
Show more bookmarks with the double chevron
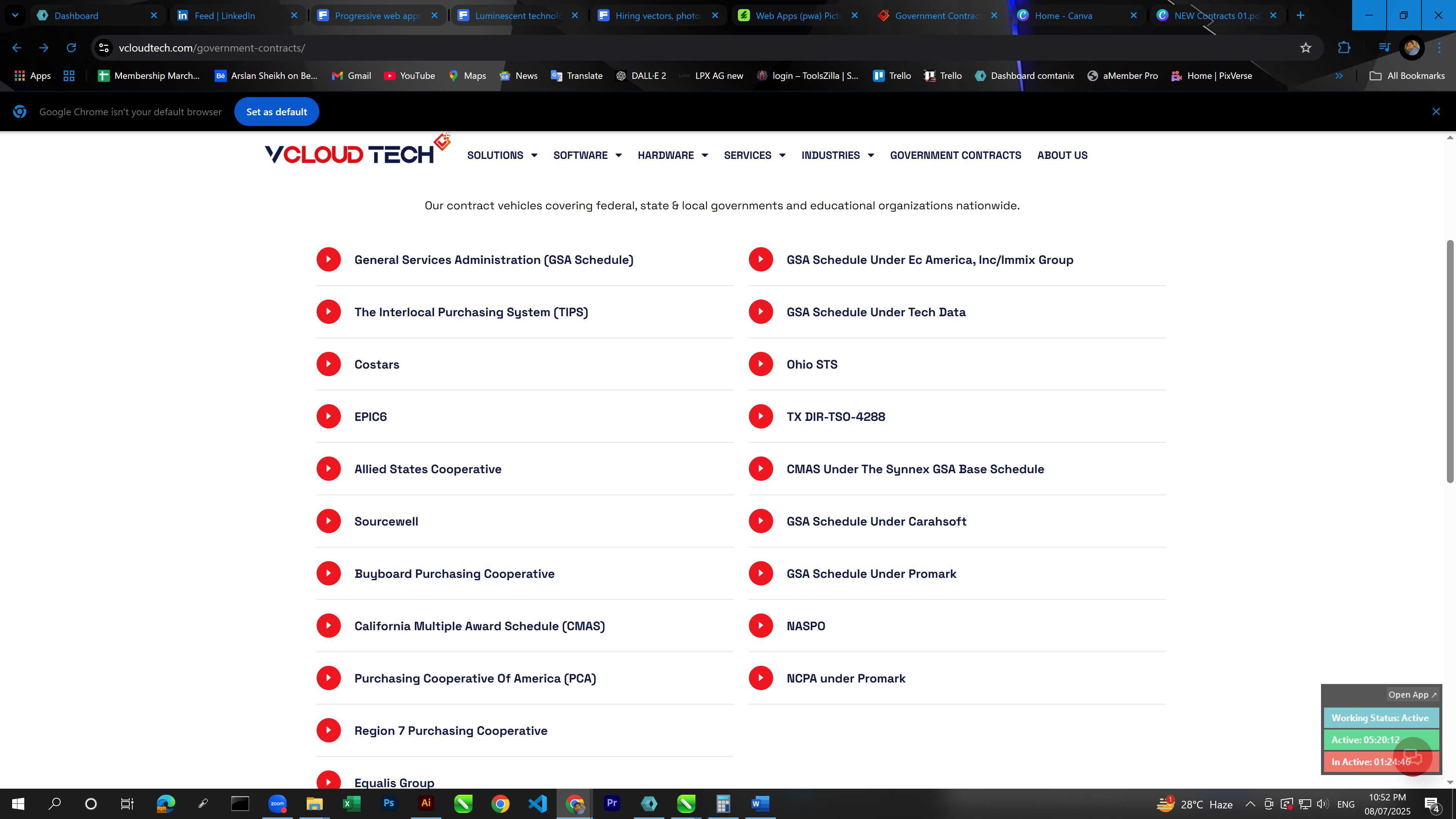tap(1339, 76)
